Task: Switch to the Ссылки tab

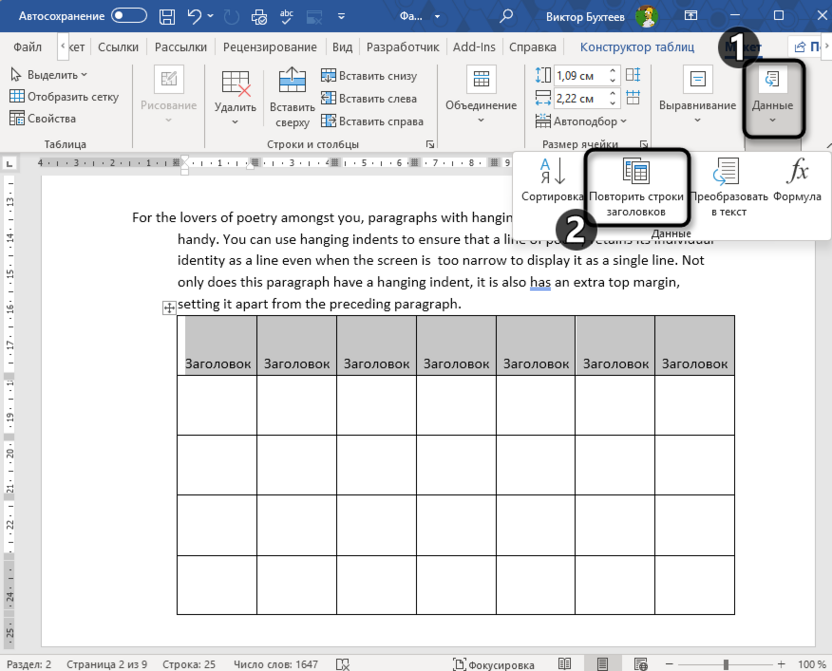Action: [118, 47]
